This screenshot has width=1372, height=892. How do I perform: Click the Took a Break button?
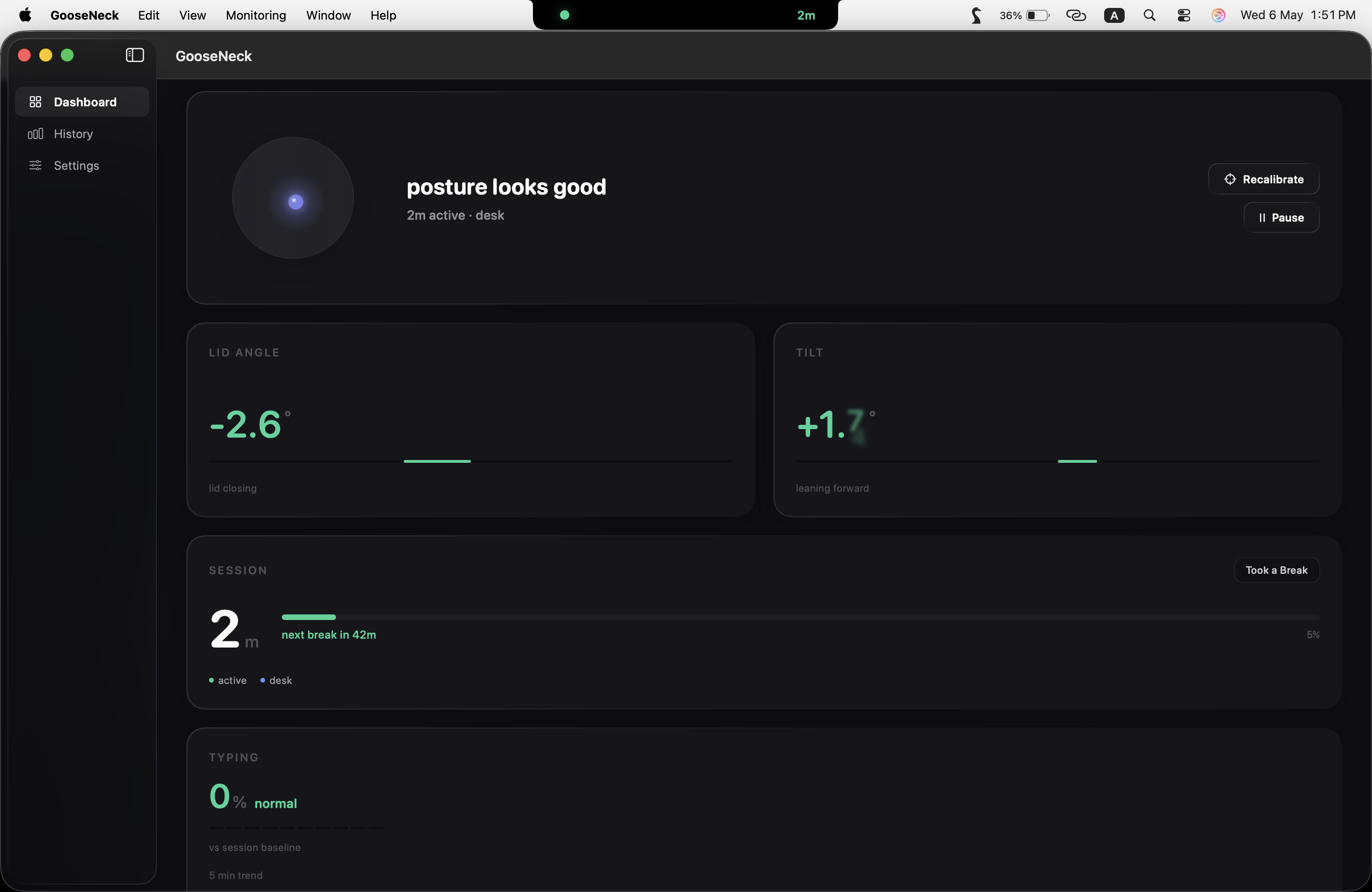[1276, 571]
